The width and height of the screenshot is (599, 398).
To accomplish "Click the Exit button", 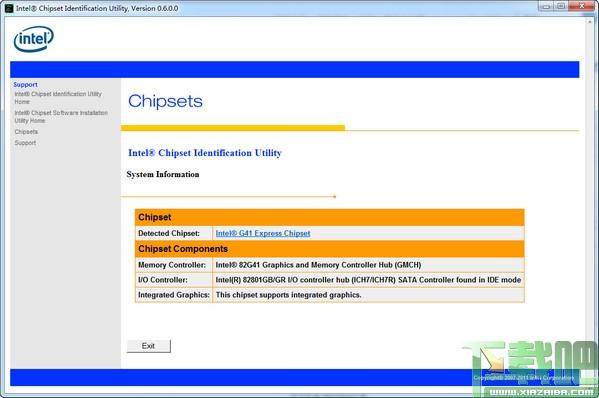I will coord(149,346).
